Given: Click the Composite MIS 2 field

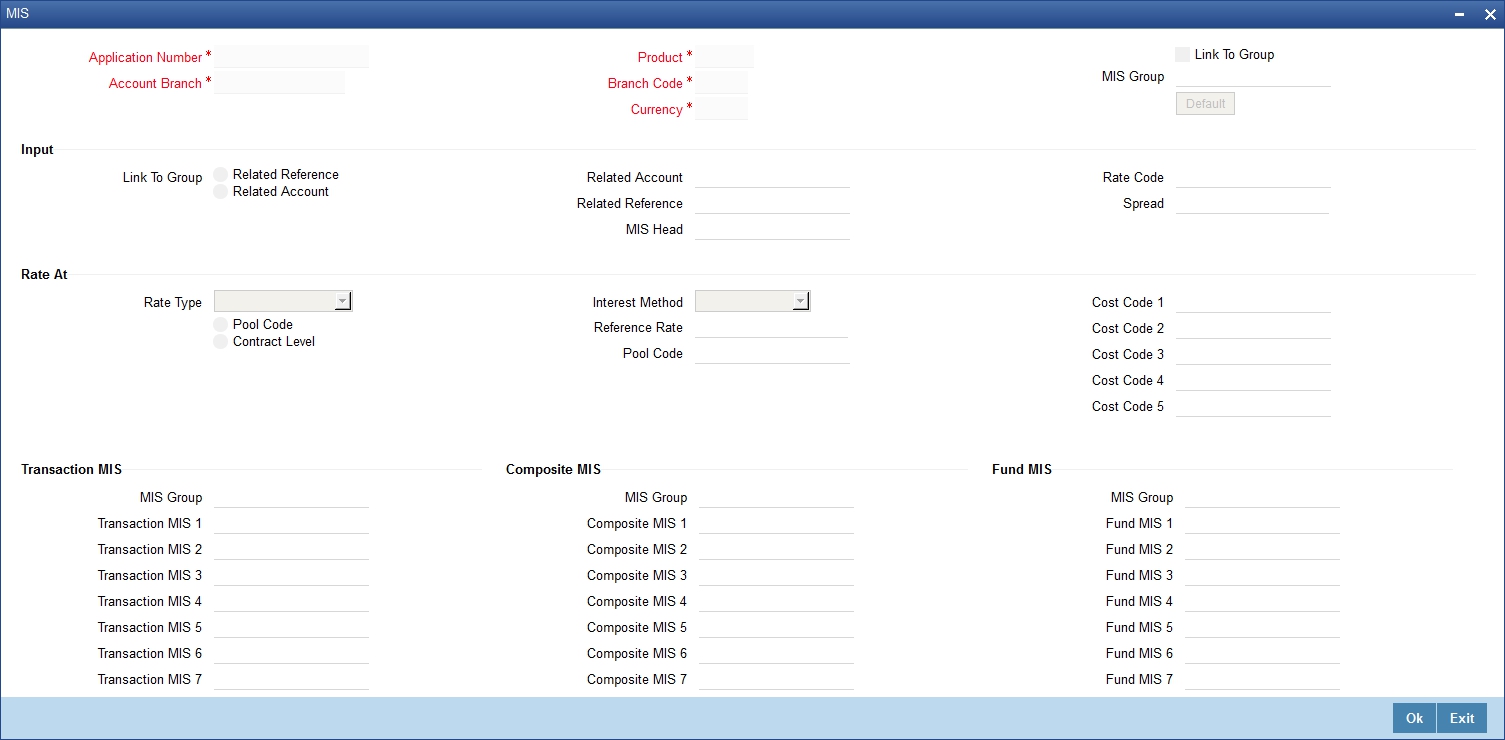Looking at the screenshot, I should [776, 549].
